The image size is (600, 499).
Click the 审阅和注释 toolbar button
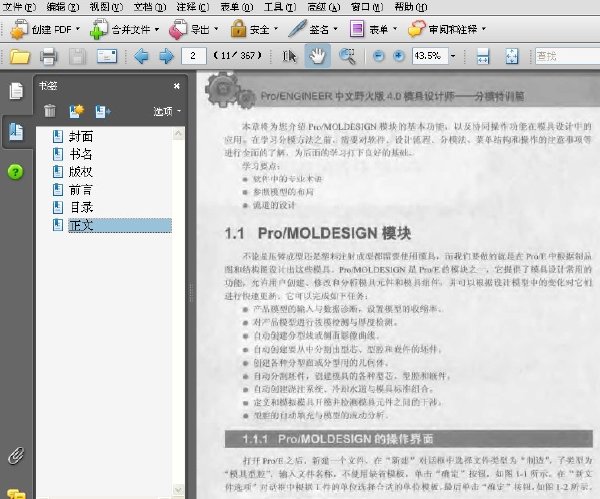tap(447, 29)
